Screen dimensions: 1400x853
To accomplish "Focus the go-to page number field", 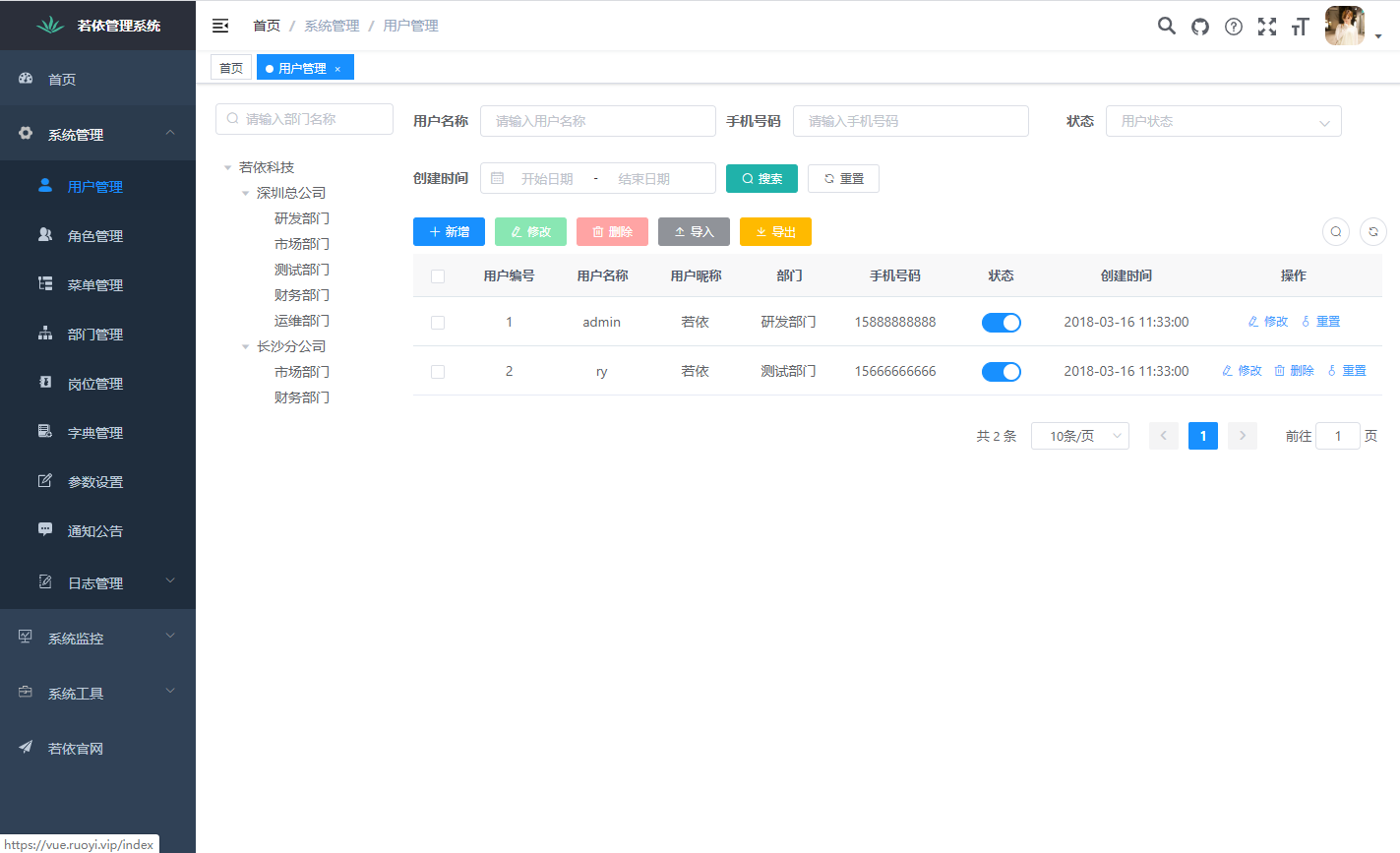I will coord(1338,436).
